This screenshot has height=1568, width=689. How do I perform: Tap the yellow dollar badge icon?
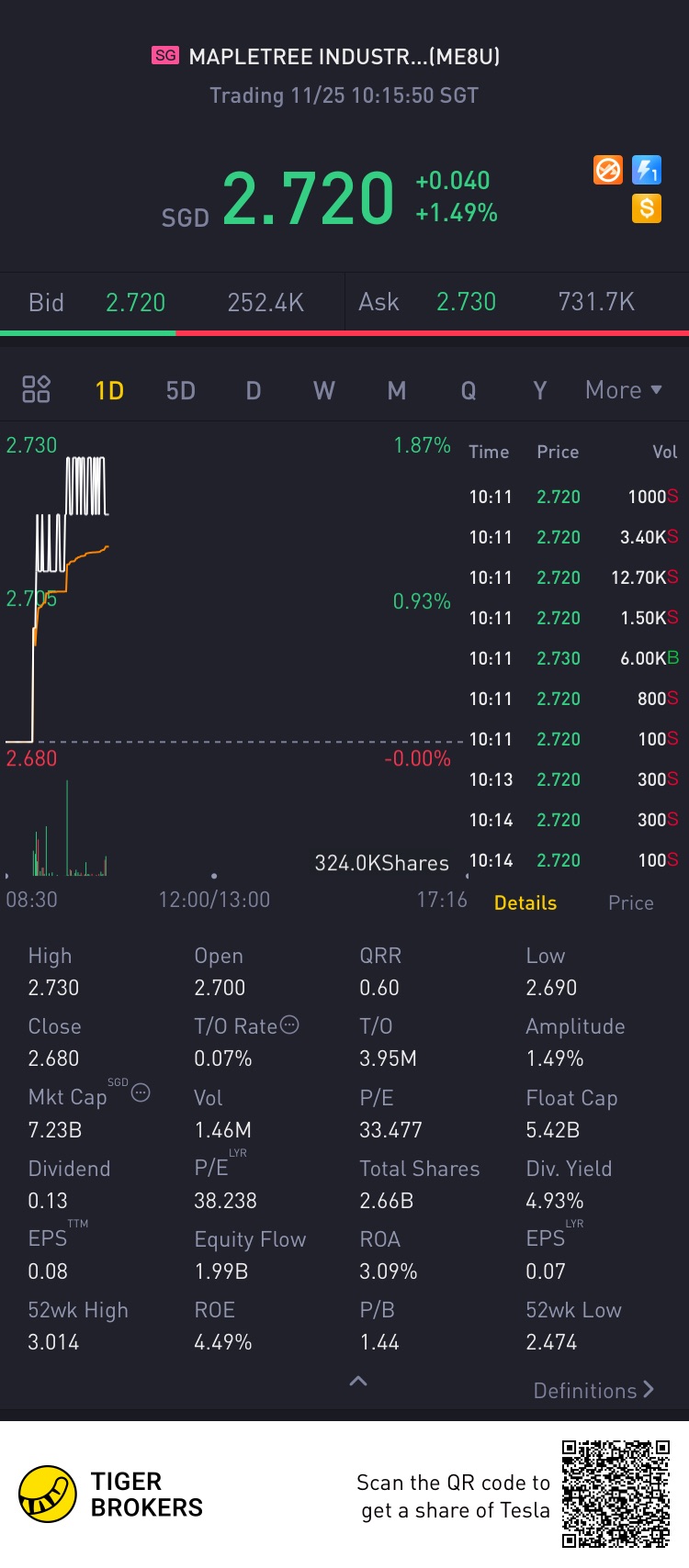(x=647, y=208)
